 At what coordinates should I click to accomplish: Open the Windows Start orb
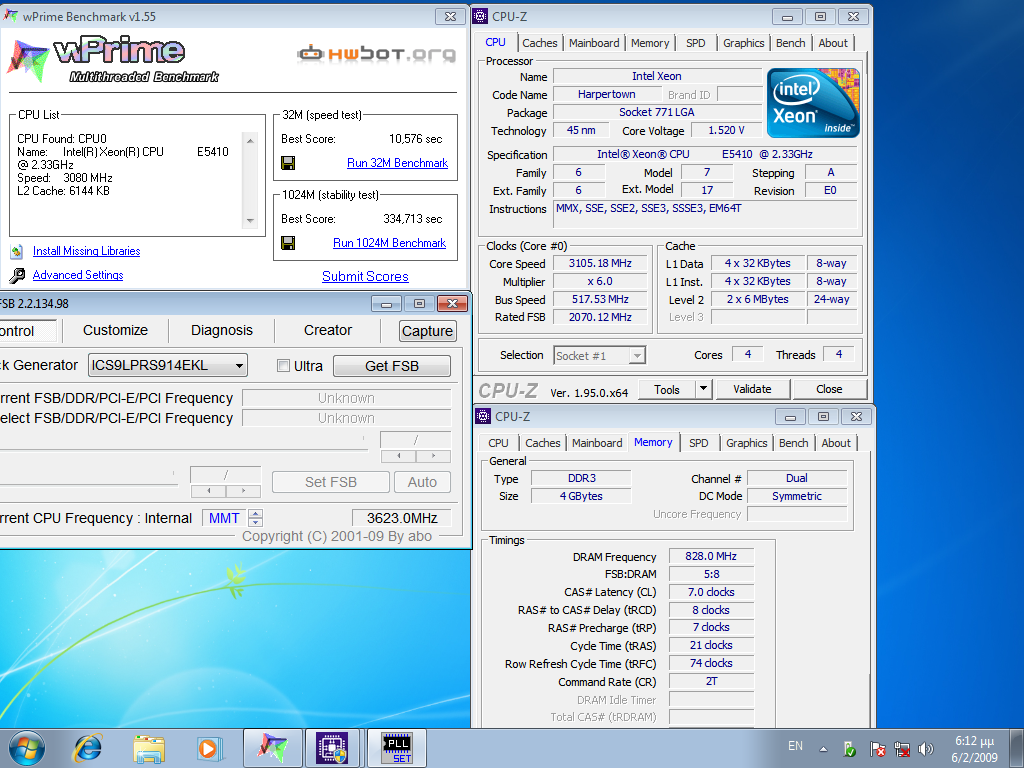click(27, 748)
